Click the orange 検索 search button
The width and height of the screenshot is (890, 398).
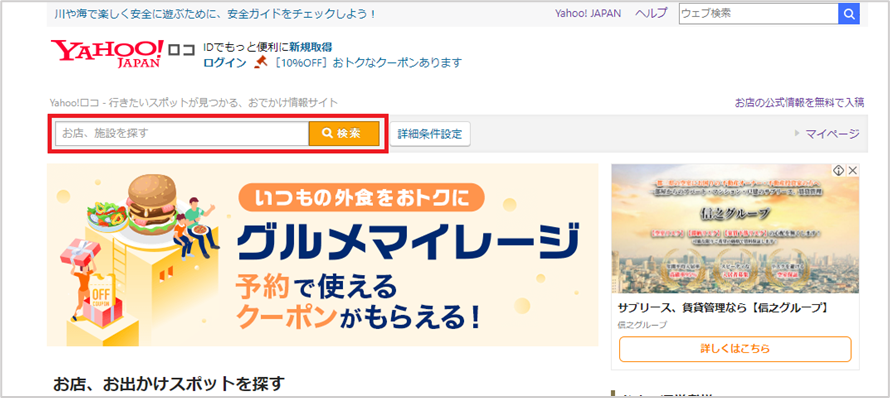pos(343,133)
